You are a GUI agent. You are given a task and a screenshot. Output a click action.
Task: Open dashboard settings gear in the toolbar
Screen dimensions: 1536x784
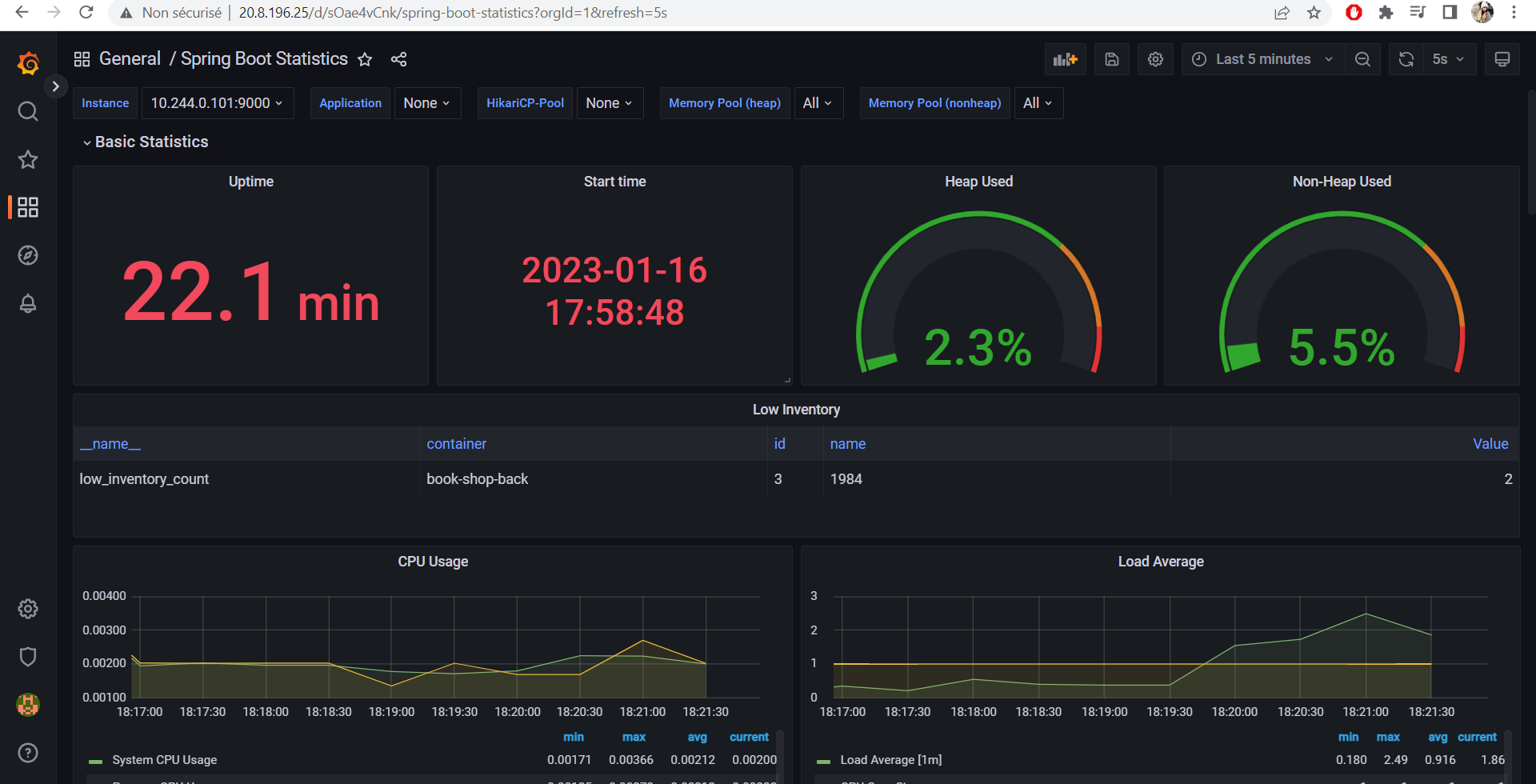pyautogui.click(x=1155, y=59)
